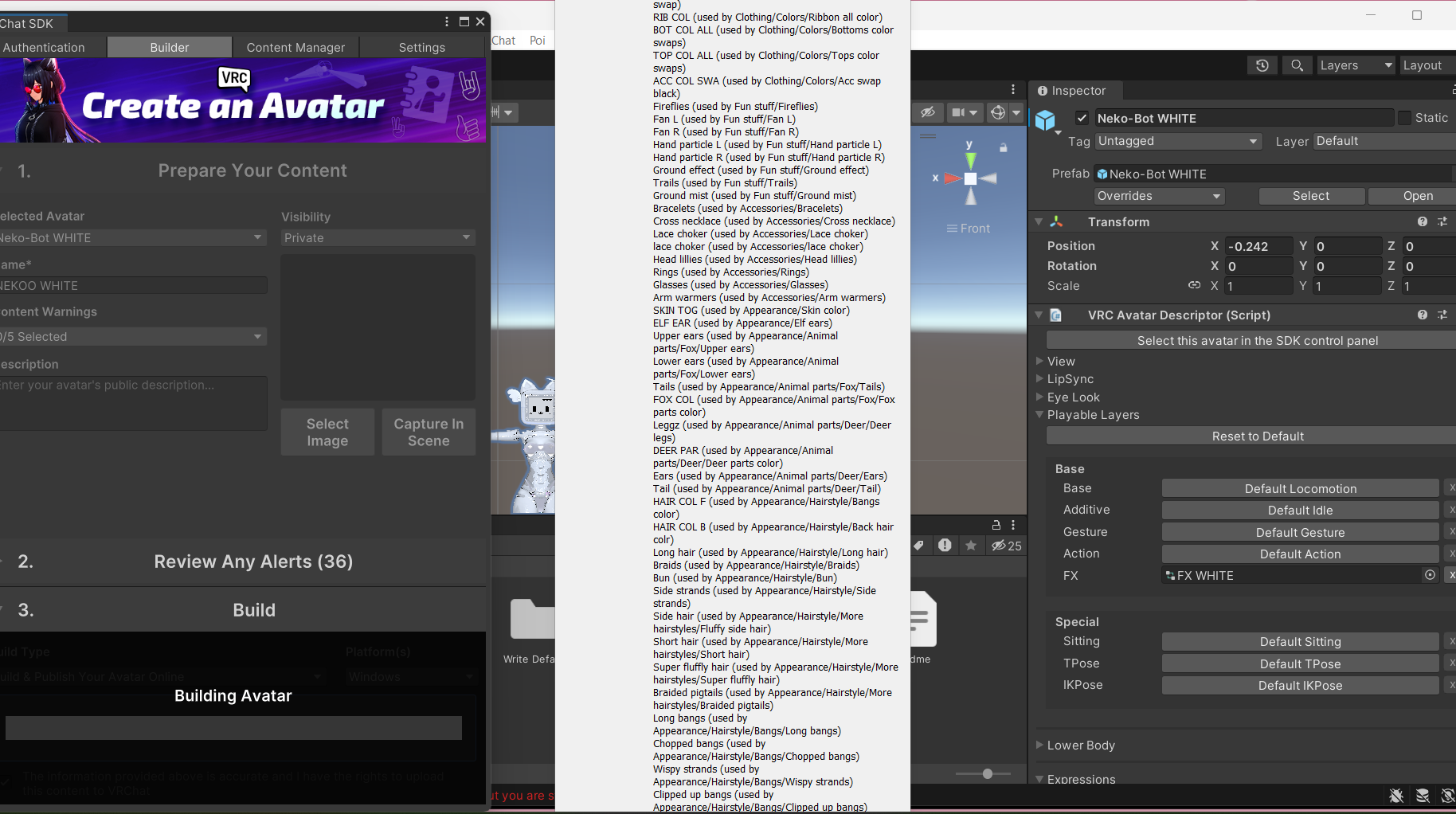Open the SDK Settings tab
Image resolution: width=1456 pixels, height=814 pixels.
(x=422, y=47)
